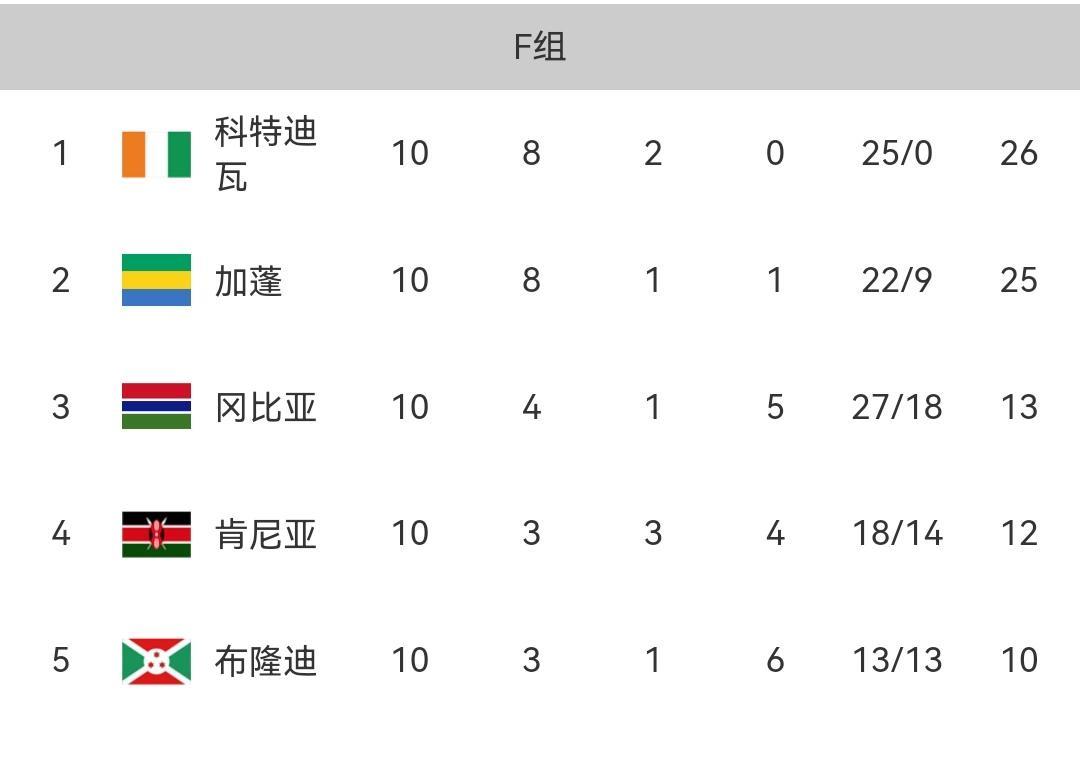Viewport: 1080px width, 763px height.
Task: Click the 27/18 goals record
Action: tap(896, 407)
